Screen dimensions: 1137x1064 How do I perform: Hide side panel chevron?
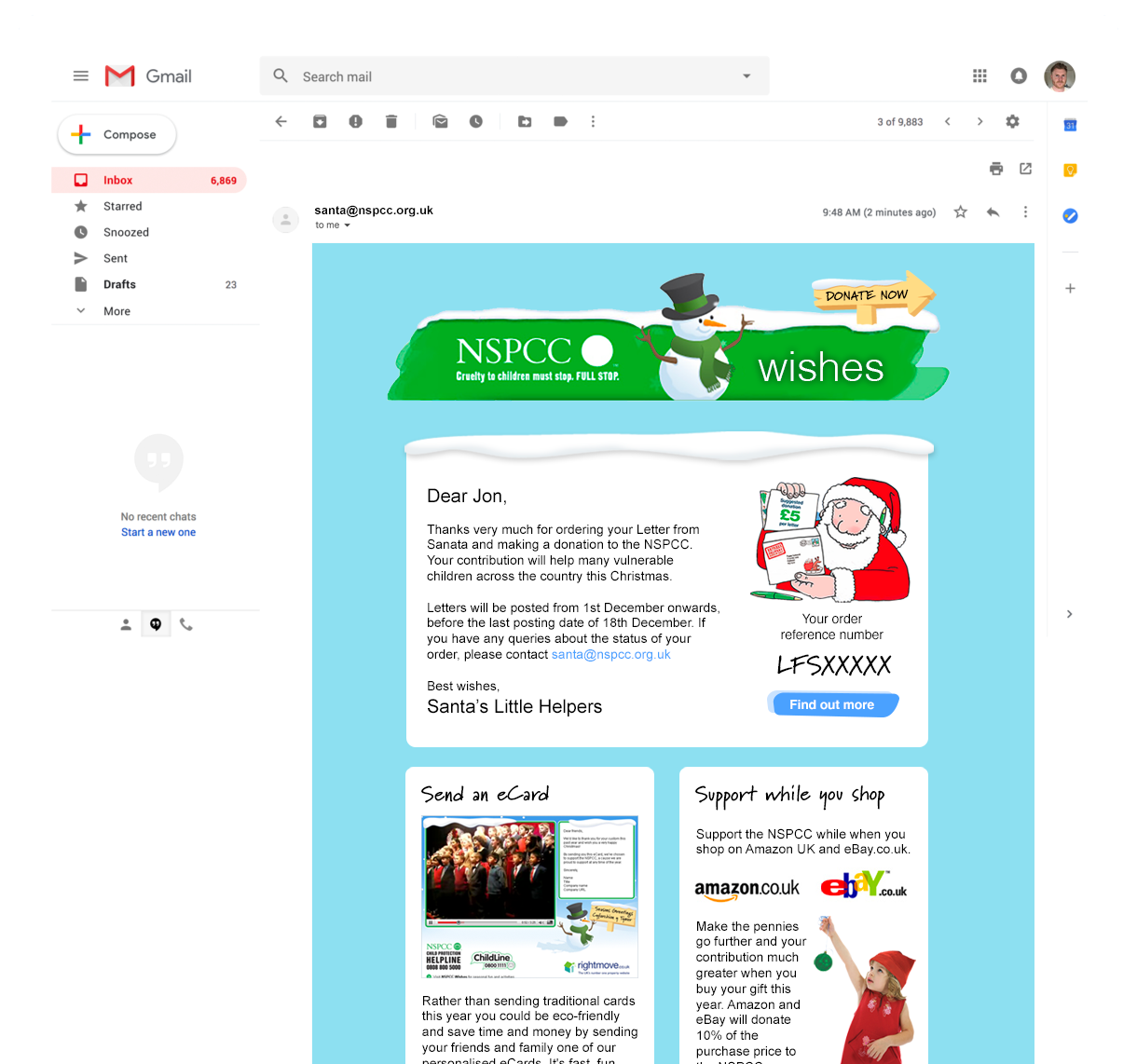pos(1069,614)
